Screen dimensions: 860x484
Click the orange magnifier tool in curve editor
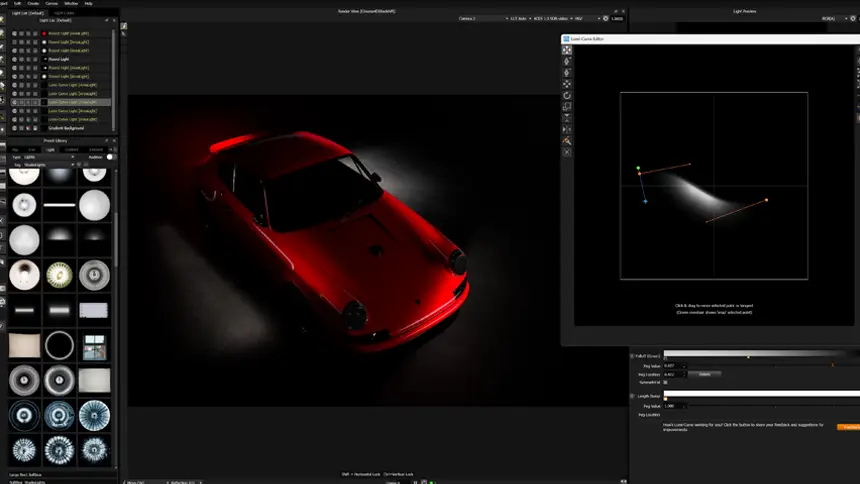point(567,141)
